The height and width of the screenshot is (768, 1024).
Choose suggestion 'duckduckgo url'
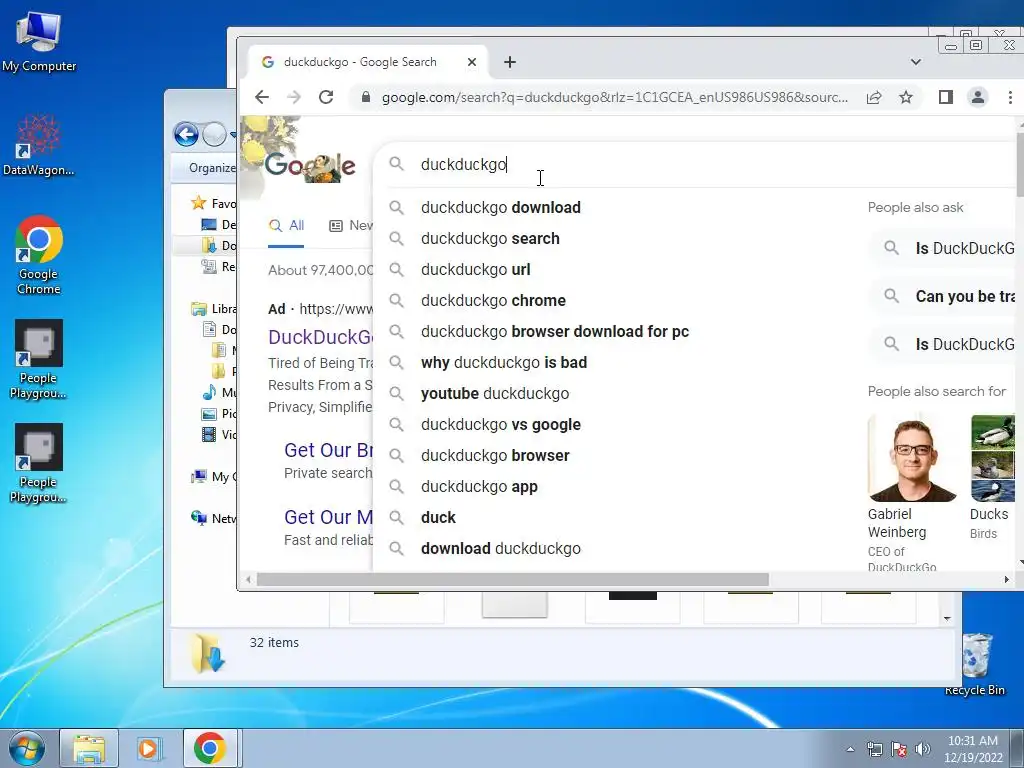475,270
